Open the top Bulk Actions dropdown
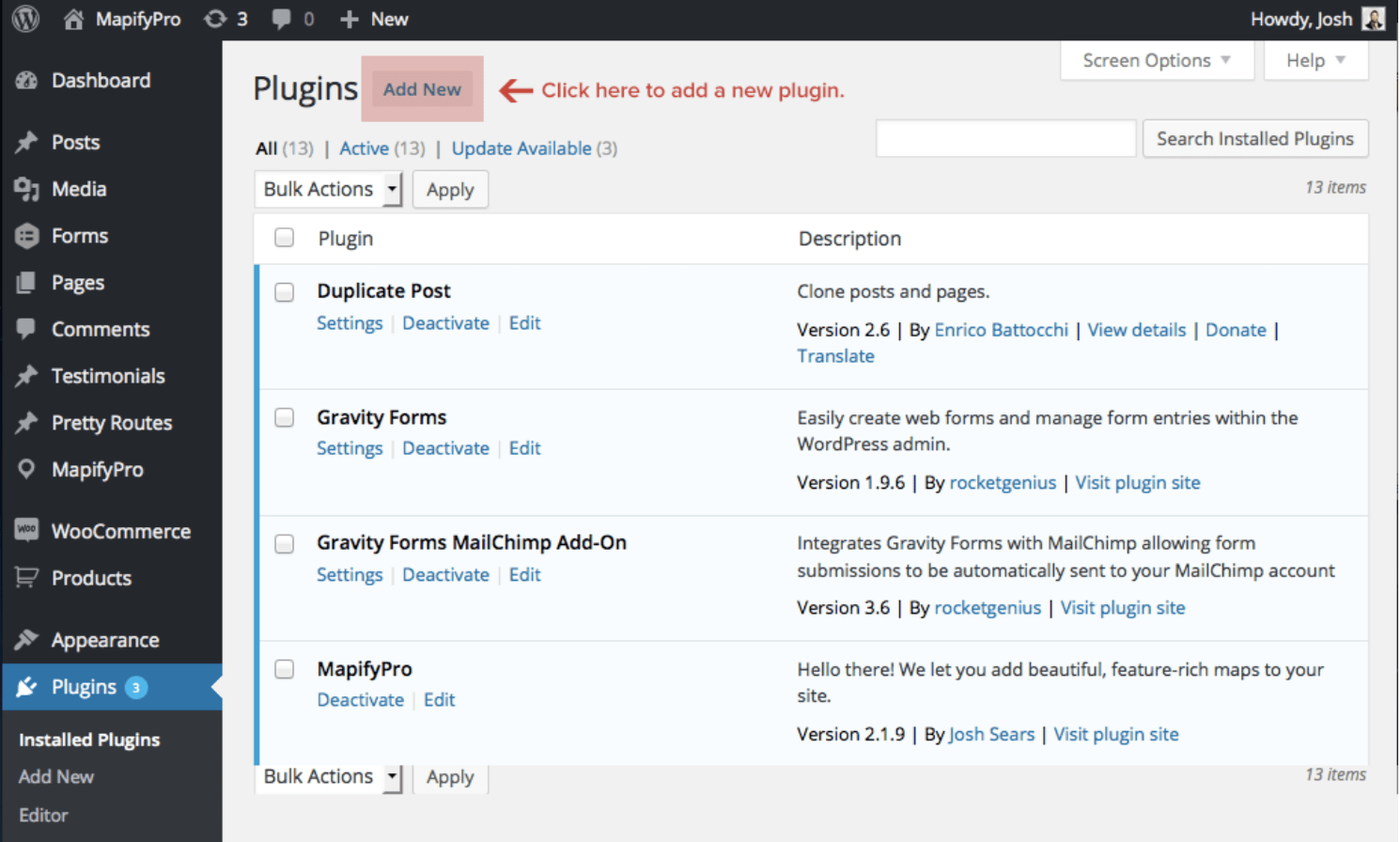This screenshot has width=1400, height=842. click(x=328, y=189)
